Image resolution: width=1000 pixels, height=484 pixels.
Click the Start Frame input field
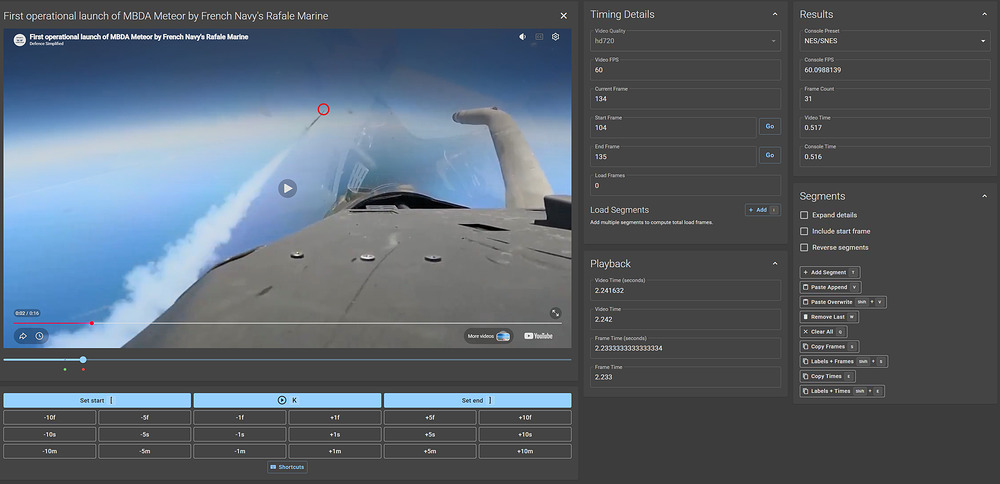pyautogui.click(x=673, y=128)
